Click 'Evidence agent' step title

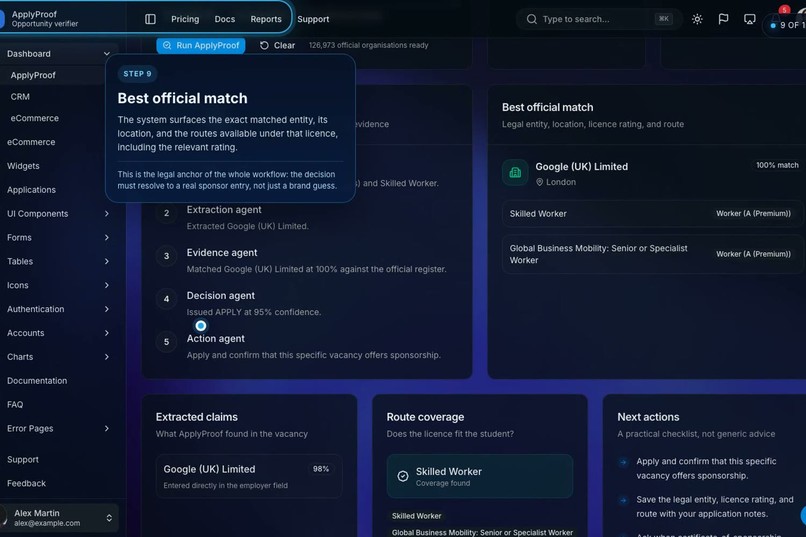coord(222,253)
